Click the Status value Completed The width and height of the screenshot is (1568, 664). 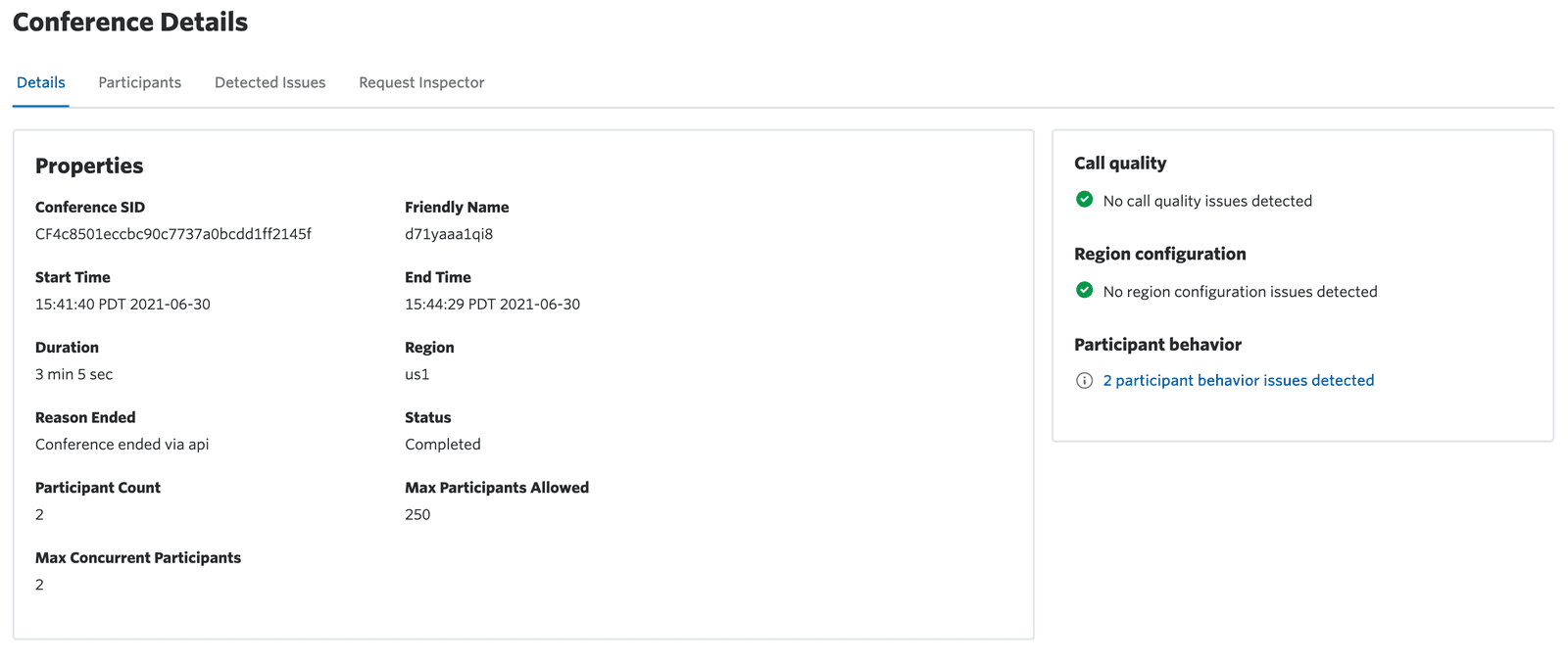coord(442,445)
